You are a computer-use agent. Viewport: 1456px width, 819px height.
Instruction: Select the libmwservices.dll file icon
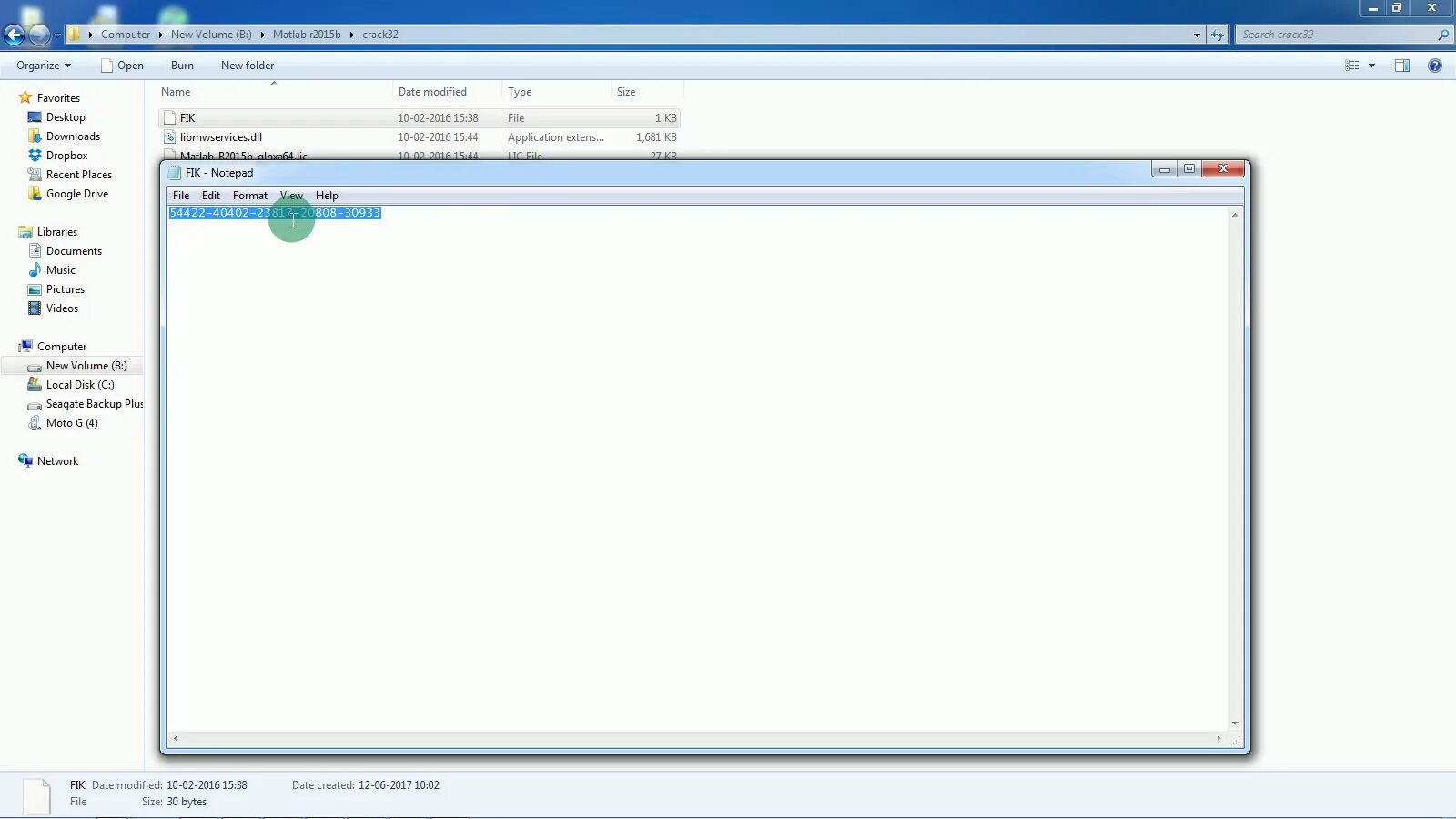[169, 137]
